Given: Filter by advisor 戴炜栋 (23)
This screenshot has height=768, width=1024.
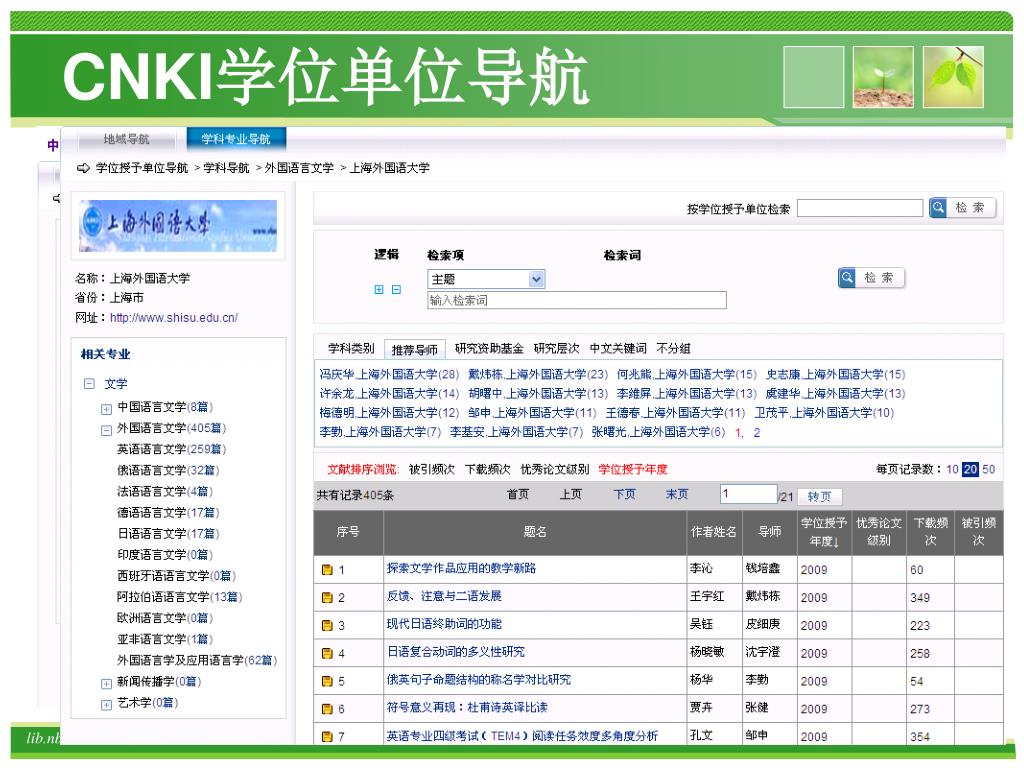Looking at the screenshot, I should click(538, 374).
